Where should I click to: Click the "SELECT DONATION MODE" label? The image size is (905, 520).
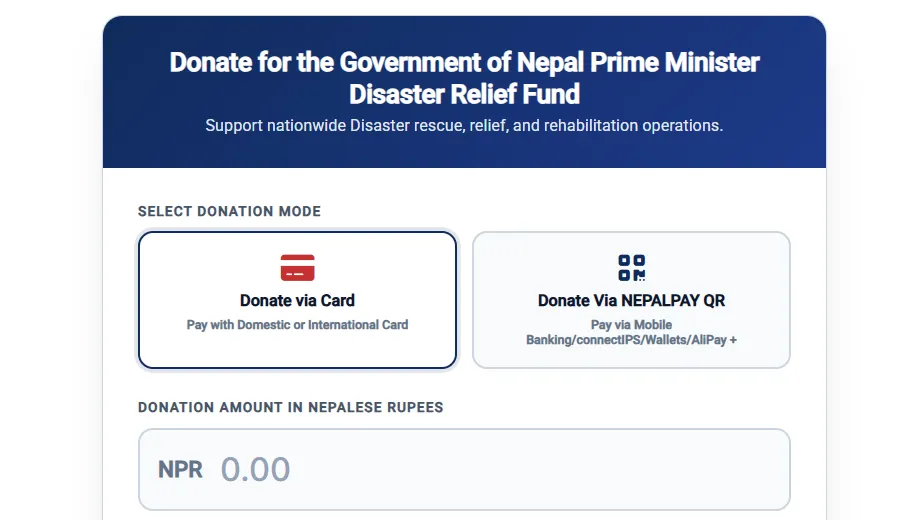coord(229,211)
